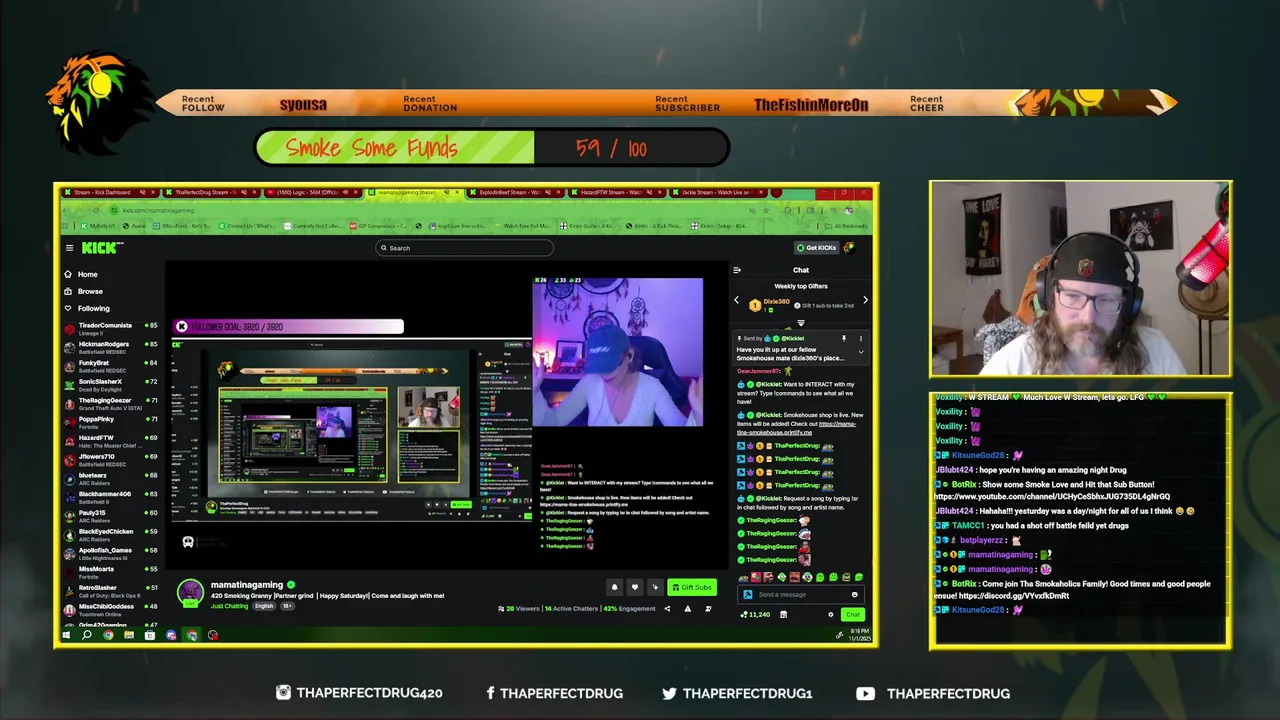Open the shop icon next to 11,240

coord(783,615)
